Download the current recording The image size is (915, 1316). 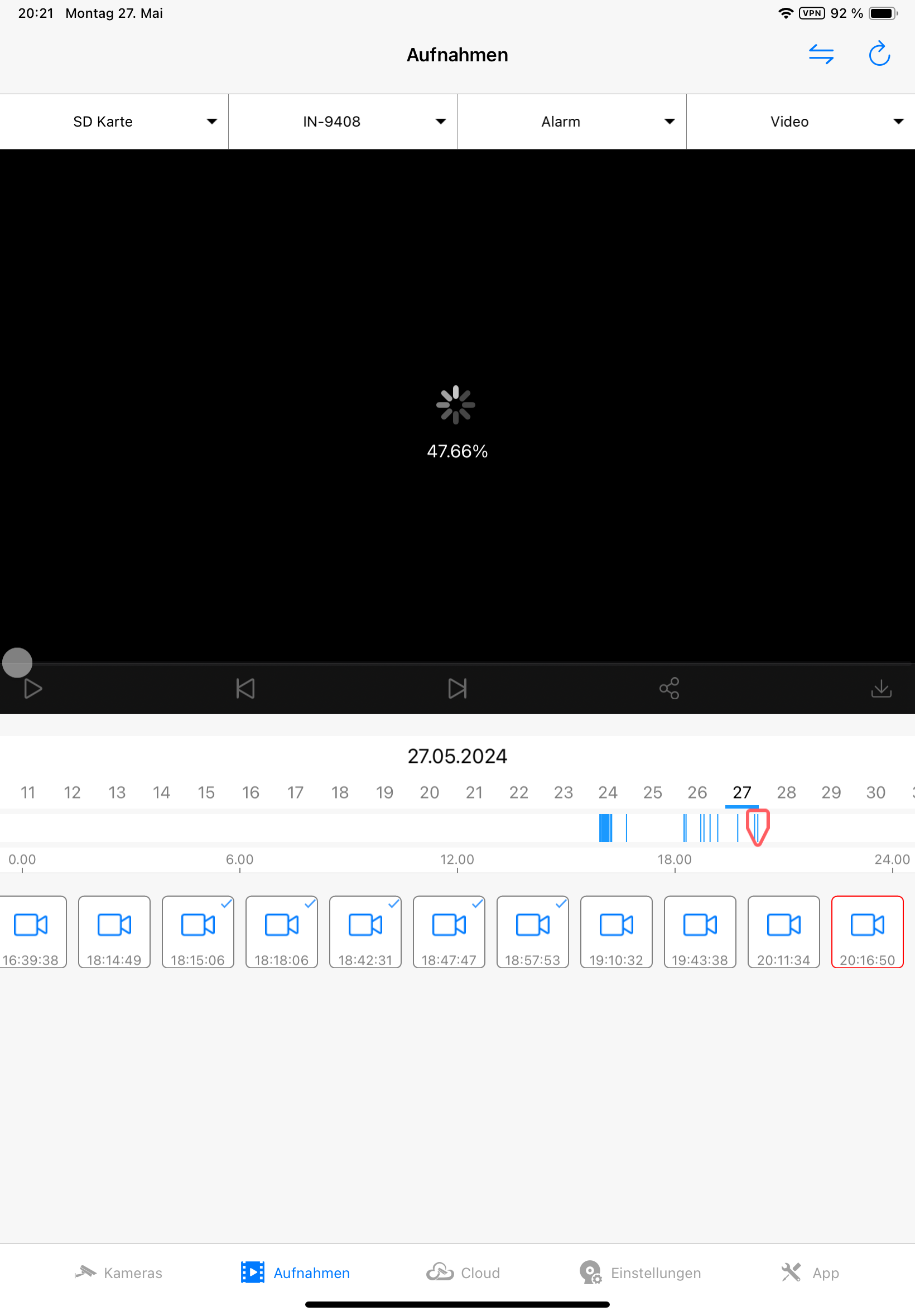881,689
